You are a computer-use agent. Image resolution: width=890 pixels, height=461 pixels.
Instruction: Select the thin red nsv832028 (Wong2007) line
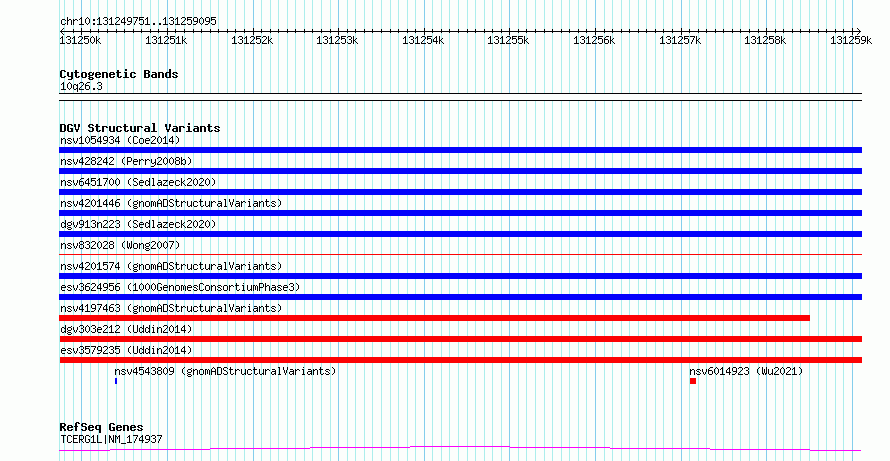coord(460,254)
